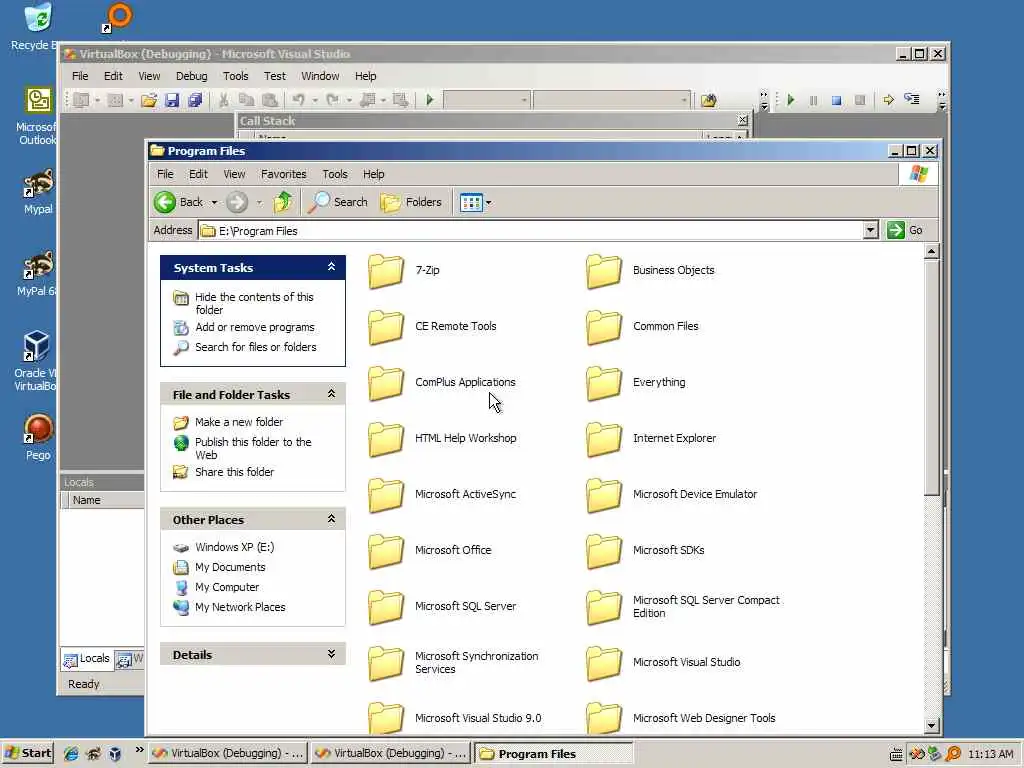Open the Test menu in Visual Studio
1024x768 pixels.
(x=274, y=76)
